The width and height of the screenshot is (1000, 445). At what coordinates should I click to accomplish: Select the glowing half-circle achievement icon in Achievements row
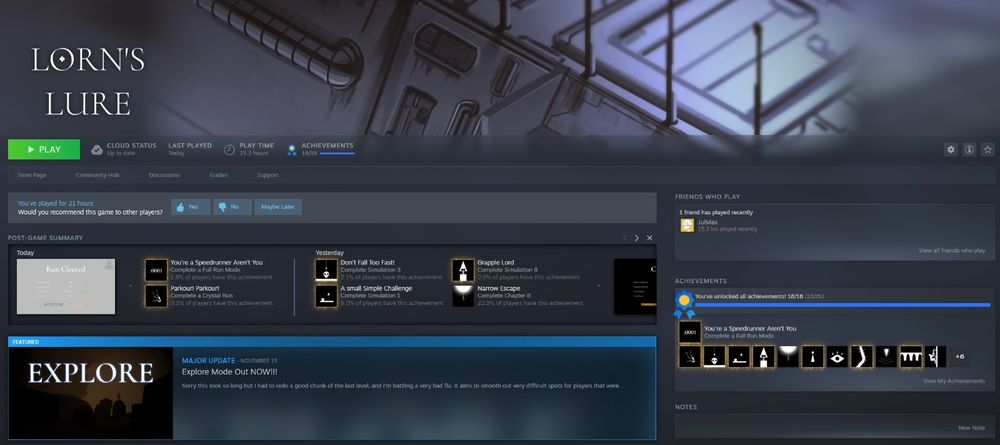click(788, 357)
